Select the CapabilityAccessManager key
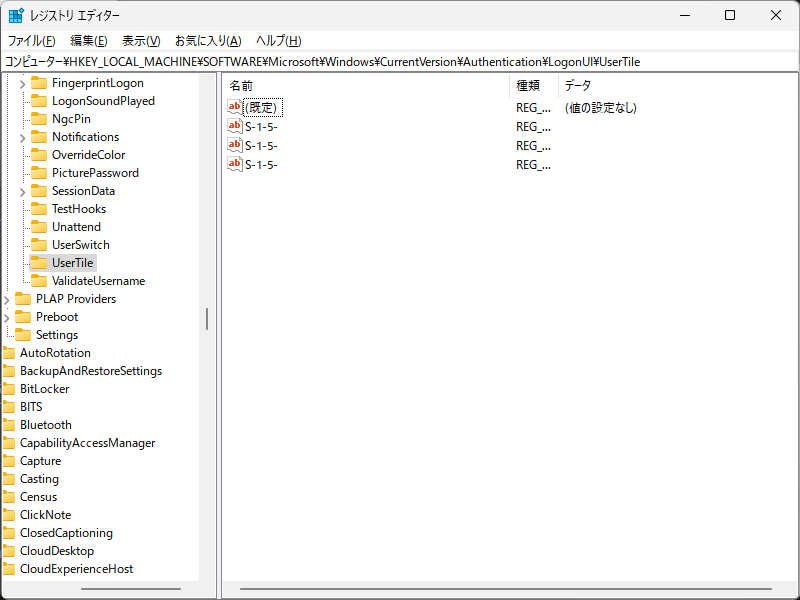The height and width of the screenshot is (600, 800). [87, 443]
